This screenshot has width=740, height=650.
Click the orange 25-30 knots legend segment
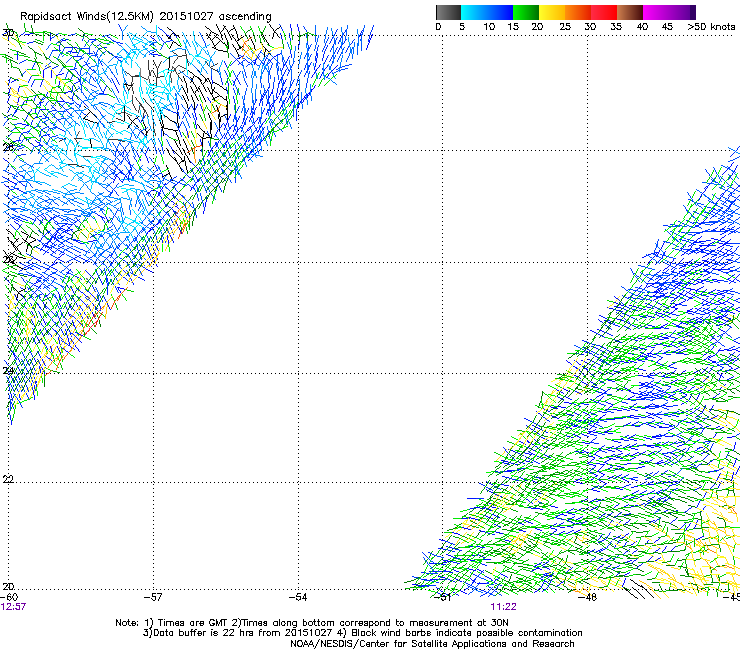tap(578, 12)
